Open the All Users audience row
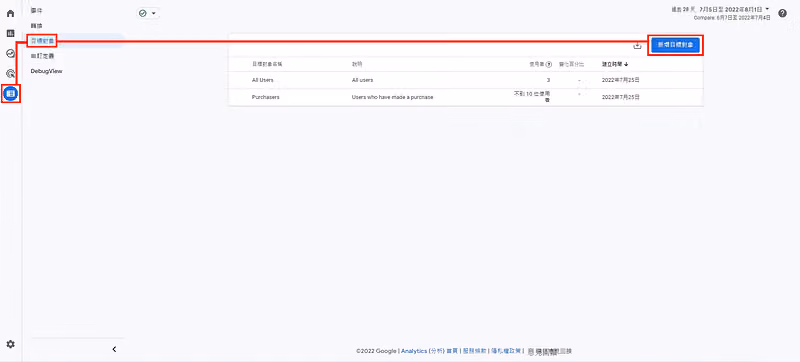Image resolution: width=800 pixels, height=362 pixels. pyautogui.click(x=466, y=81)
